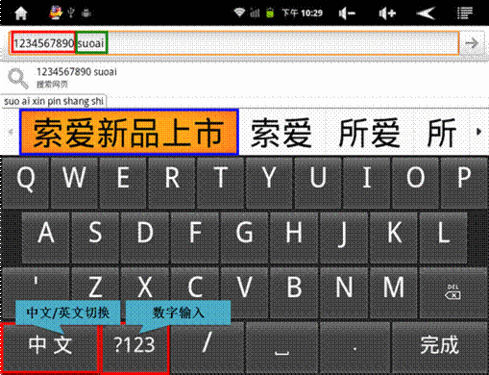Tap the 完成 done key
Viewport: 489px width, 375px height.
[439, 347]
